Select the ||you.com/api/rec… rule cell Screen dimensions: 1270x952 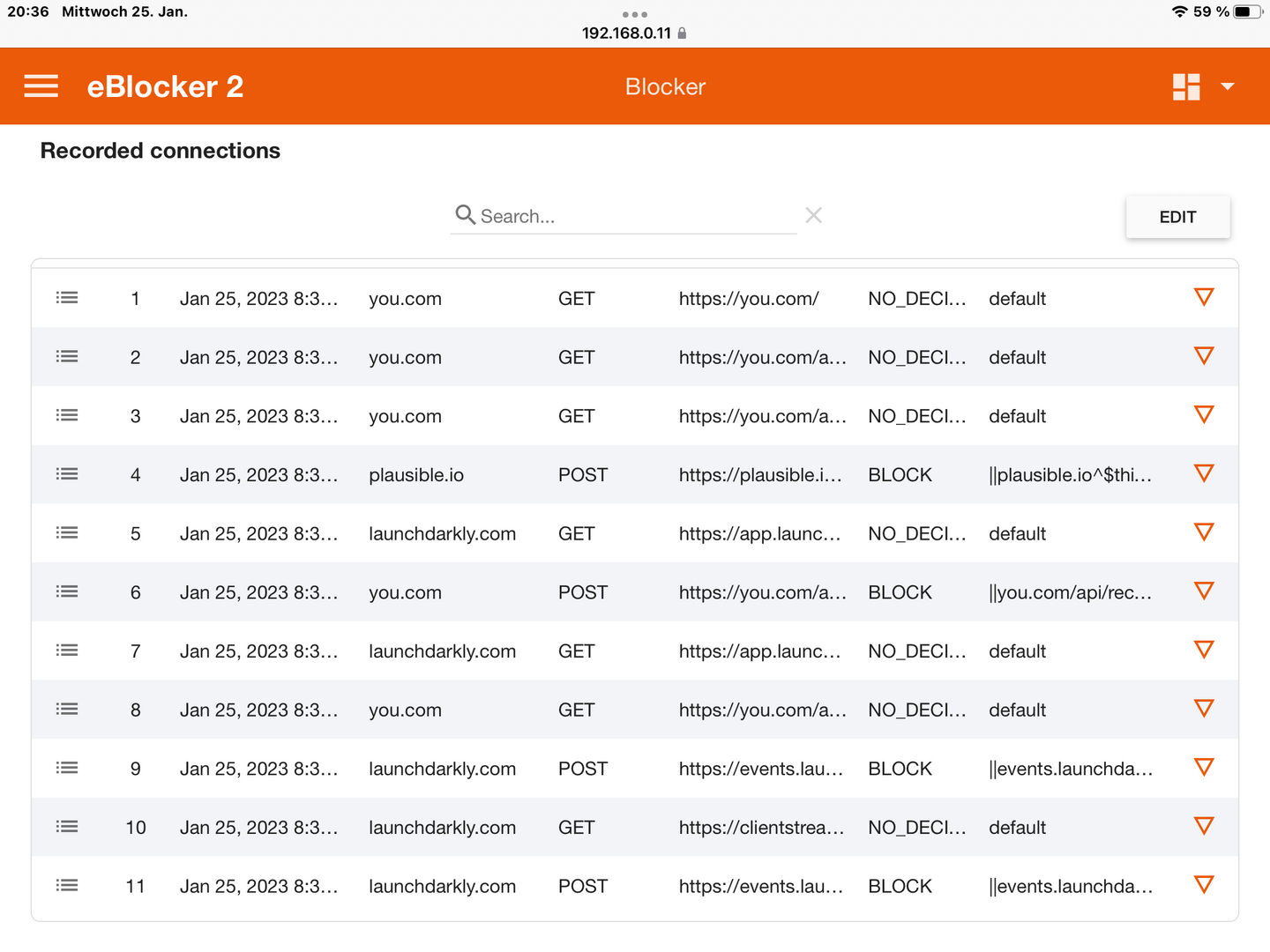1071,592
